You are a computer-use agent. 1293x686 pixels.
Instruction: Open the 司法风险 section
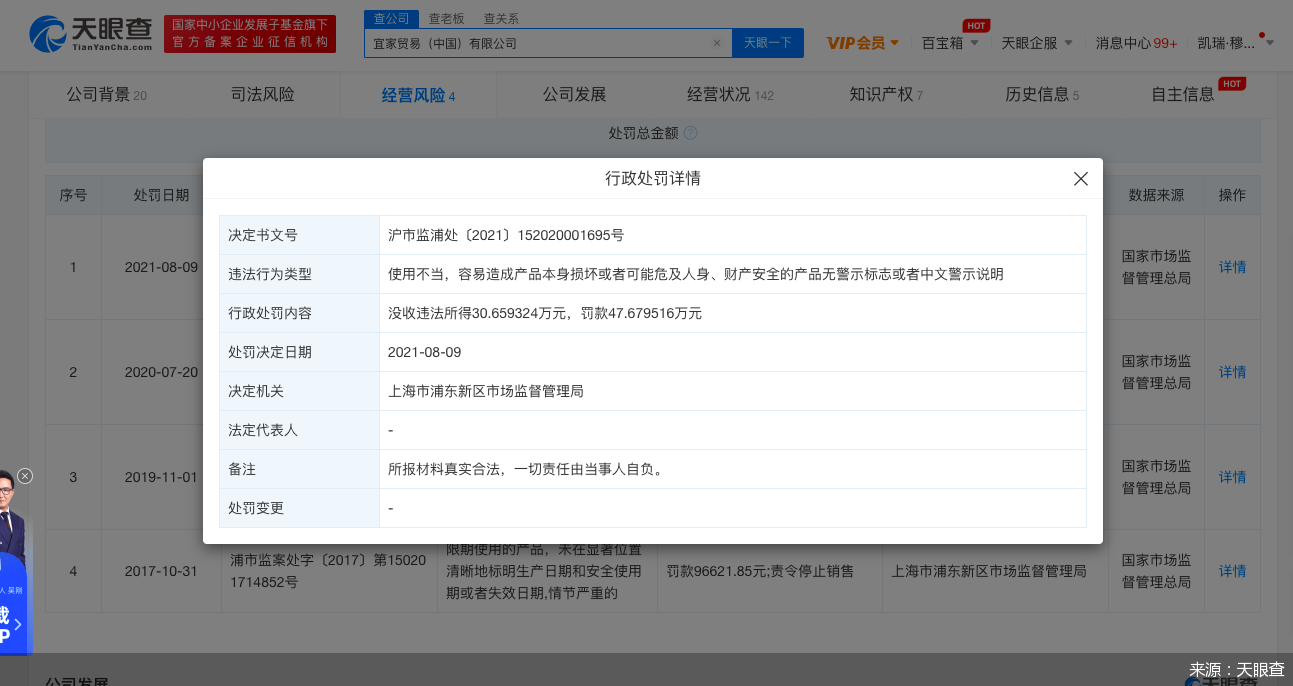[262, 94]
